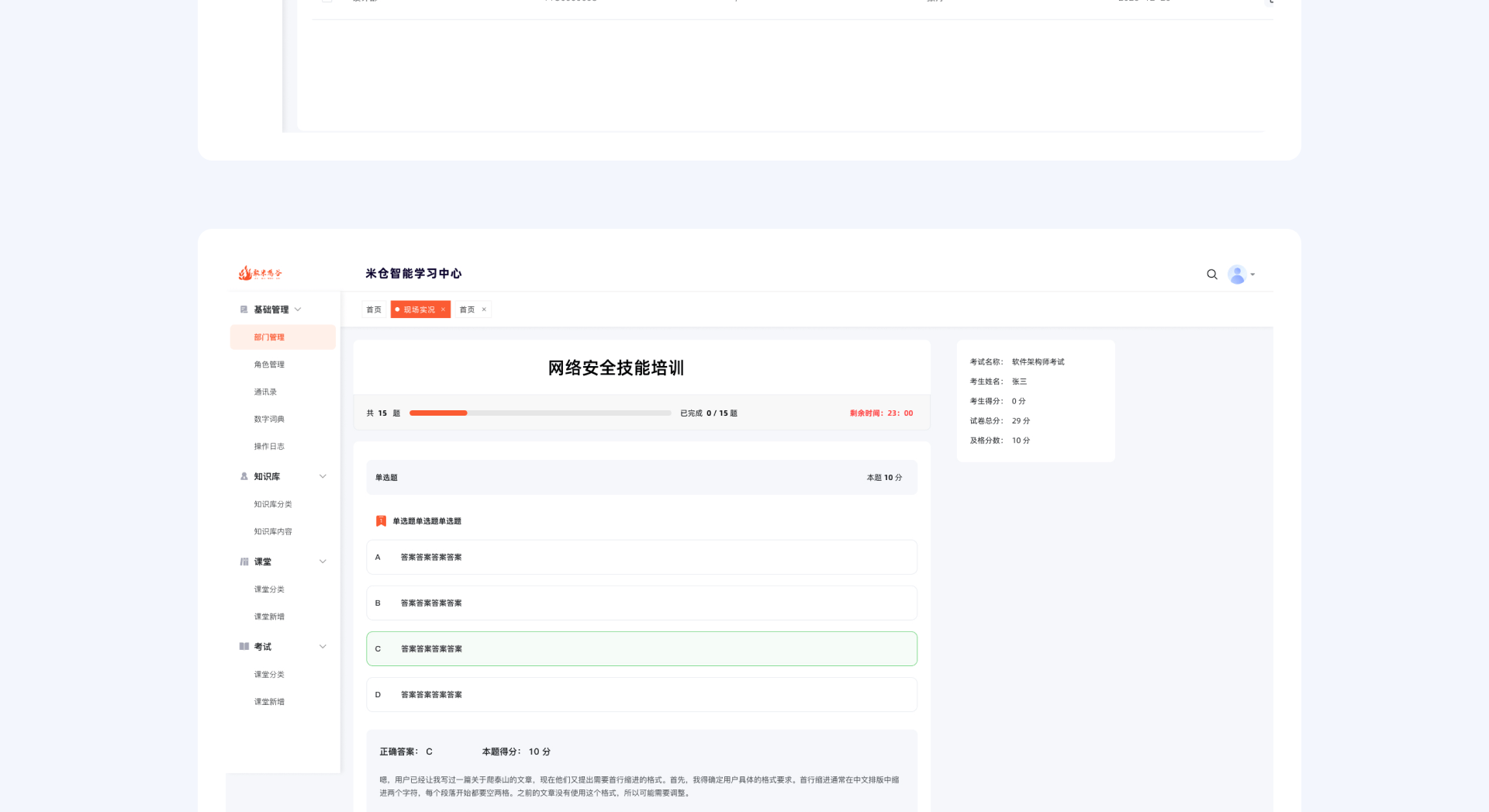
Task: Collapse the 考试 section chevron
Action: pyautogui.click(x=323, y=646)
